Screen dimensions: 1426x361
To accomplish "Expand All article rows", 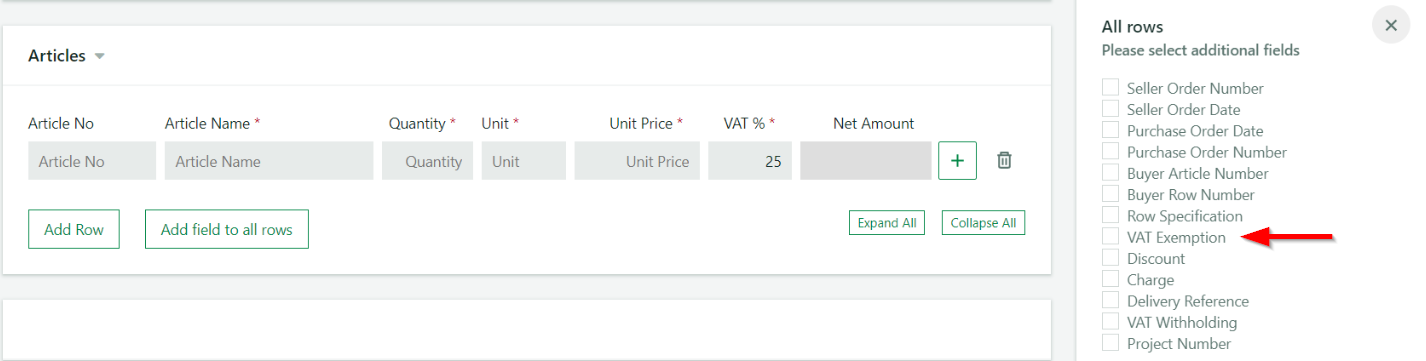I will [887, 223].
